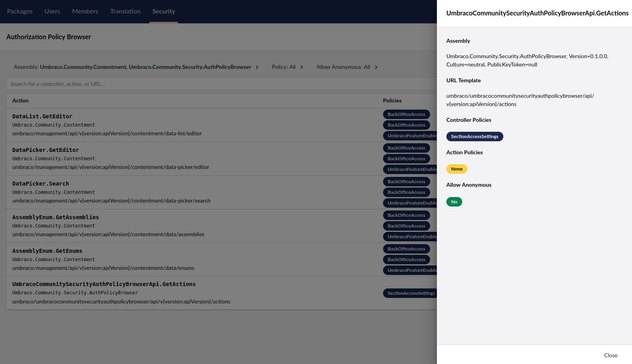The width and height of the screenshot is (632, 364).
Task: Select the Security tab
Action: pyautogui.click(x=164, y=11)
